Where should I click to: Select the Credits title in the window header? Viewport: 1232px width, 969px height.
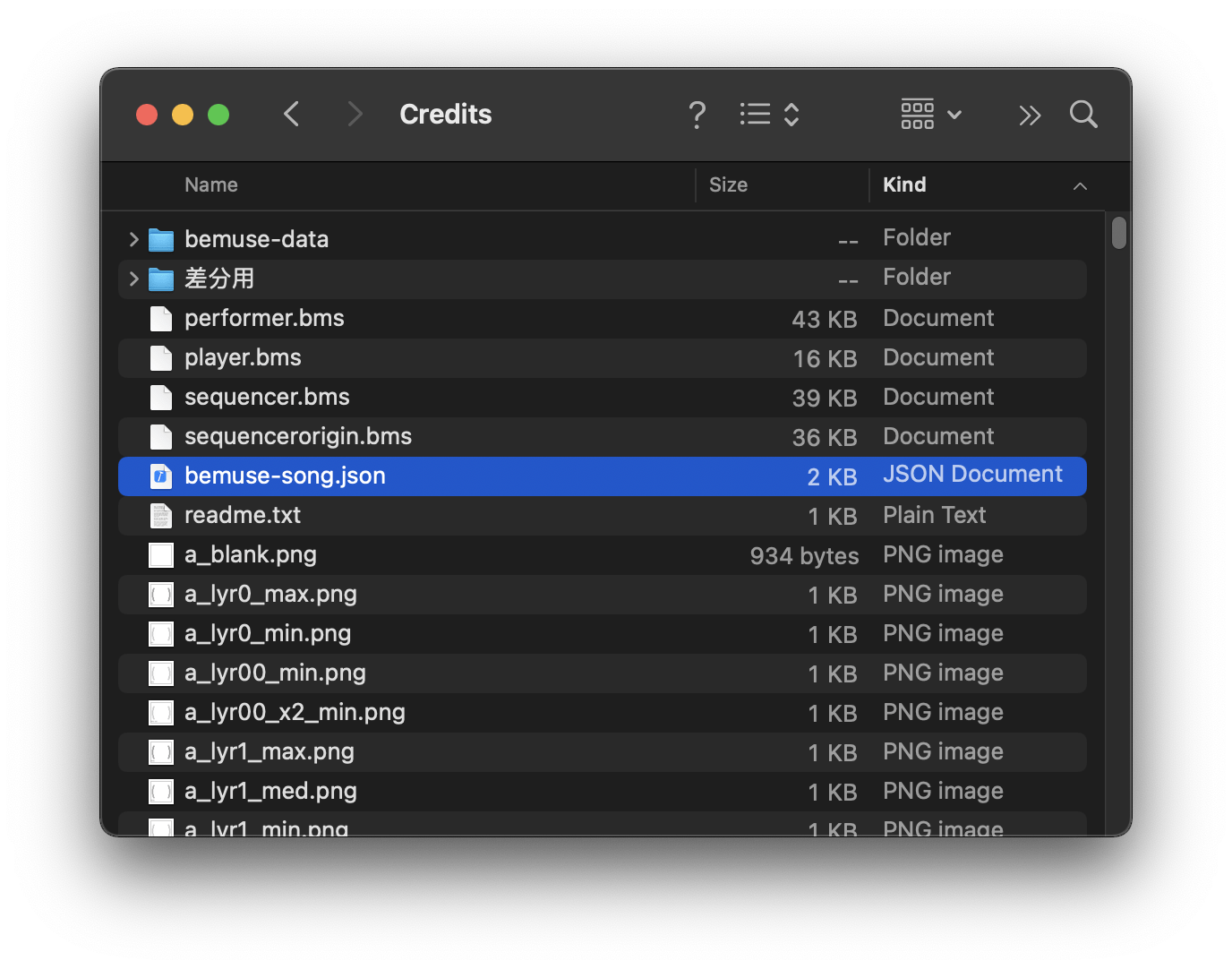click(445, 114)
